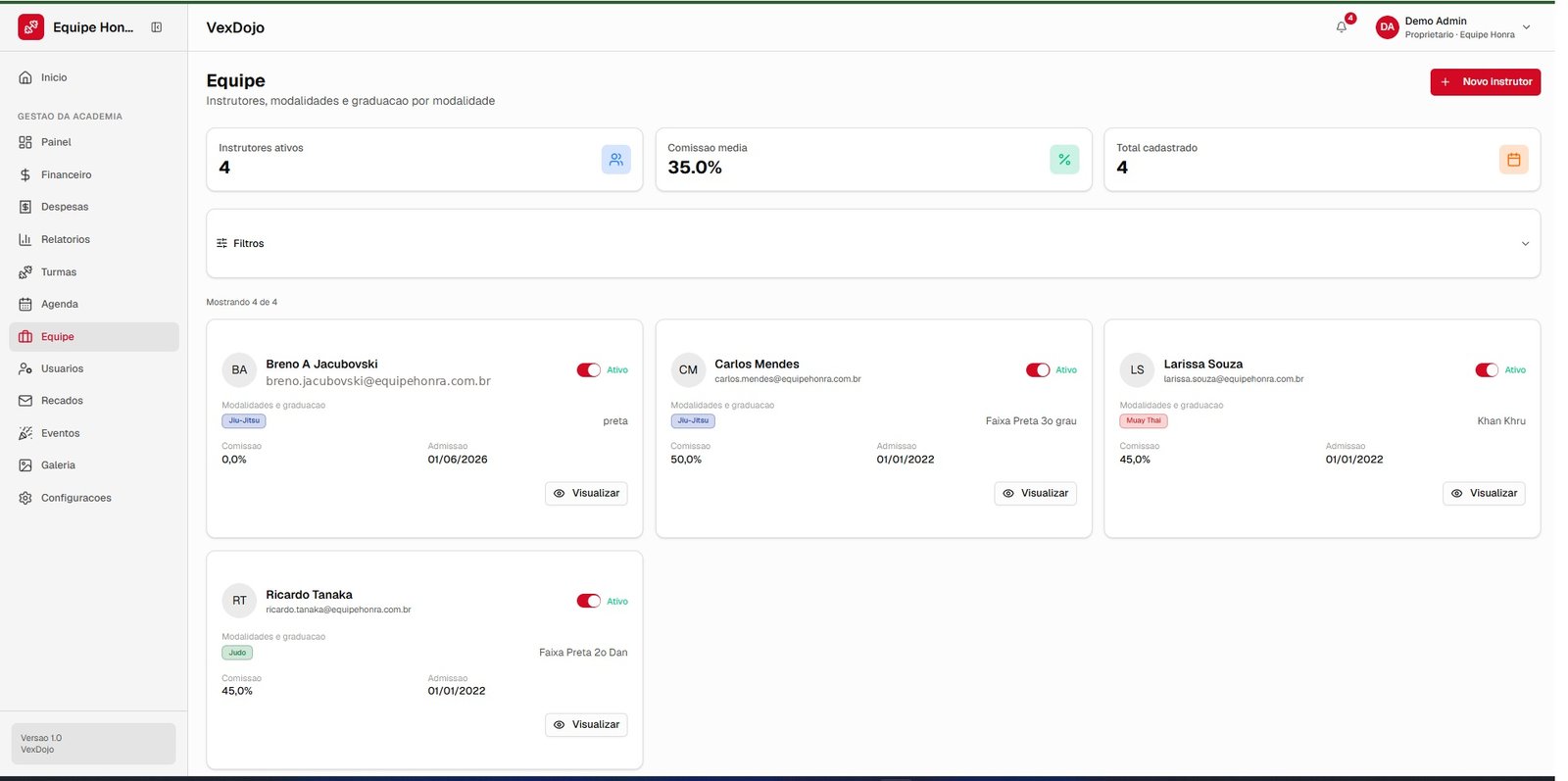Open the notifications bell icon
The image size is (1568, 781).
coord(1341,27)
